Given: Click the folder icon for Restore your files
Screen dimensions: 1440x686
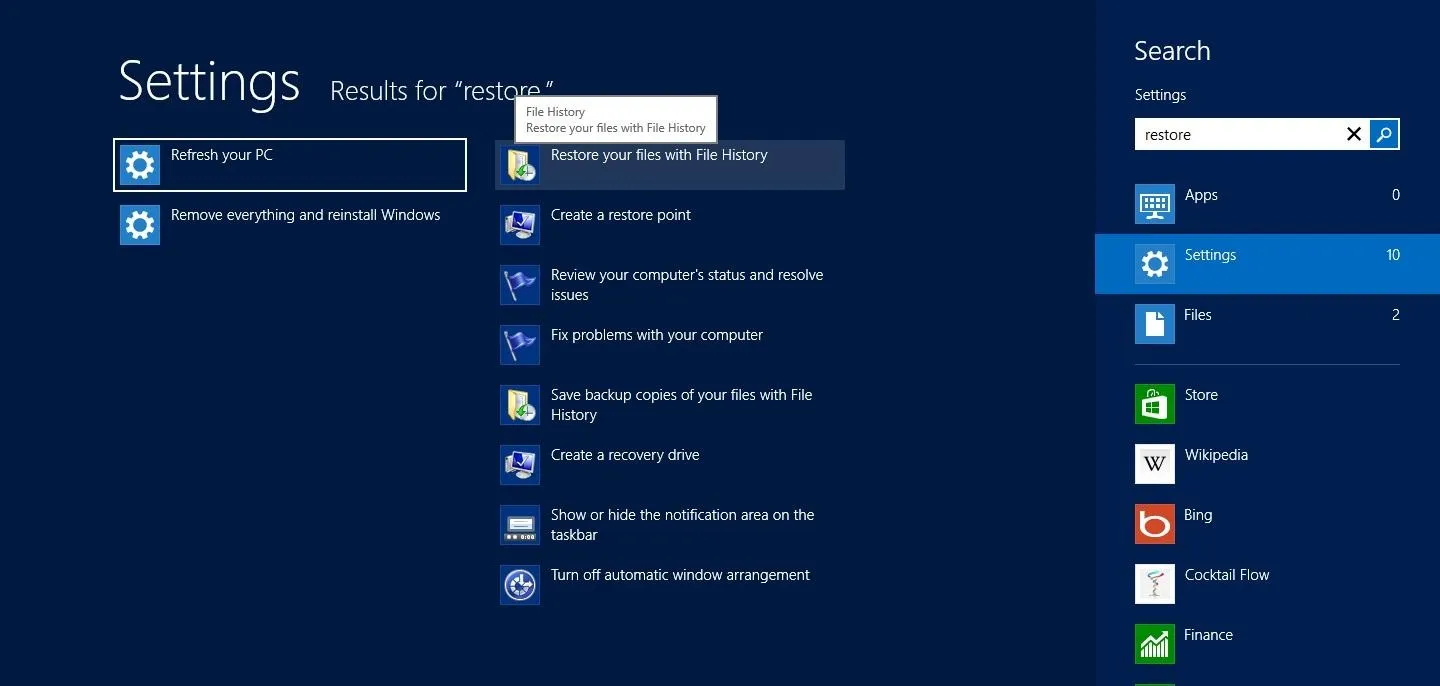Looking at the screenshot, I should point(520,165).
